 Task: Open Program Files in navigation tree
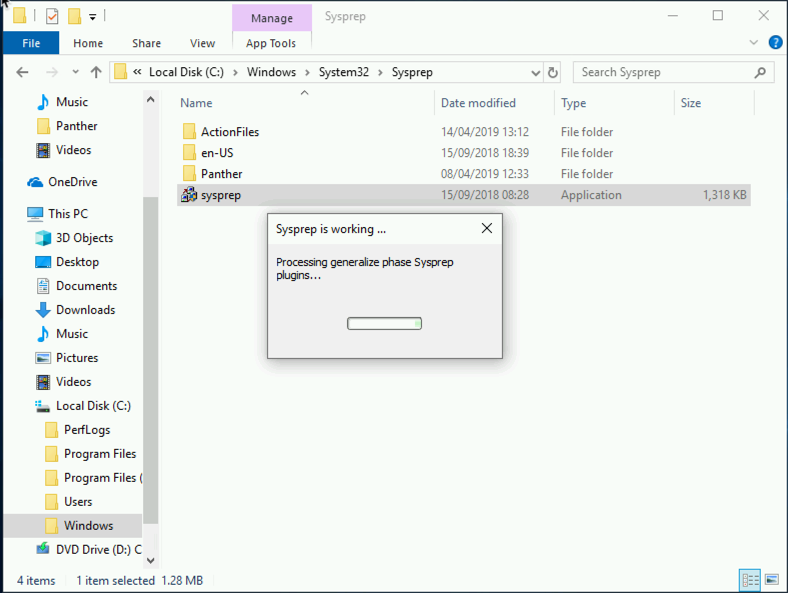click(100, 454)
